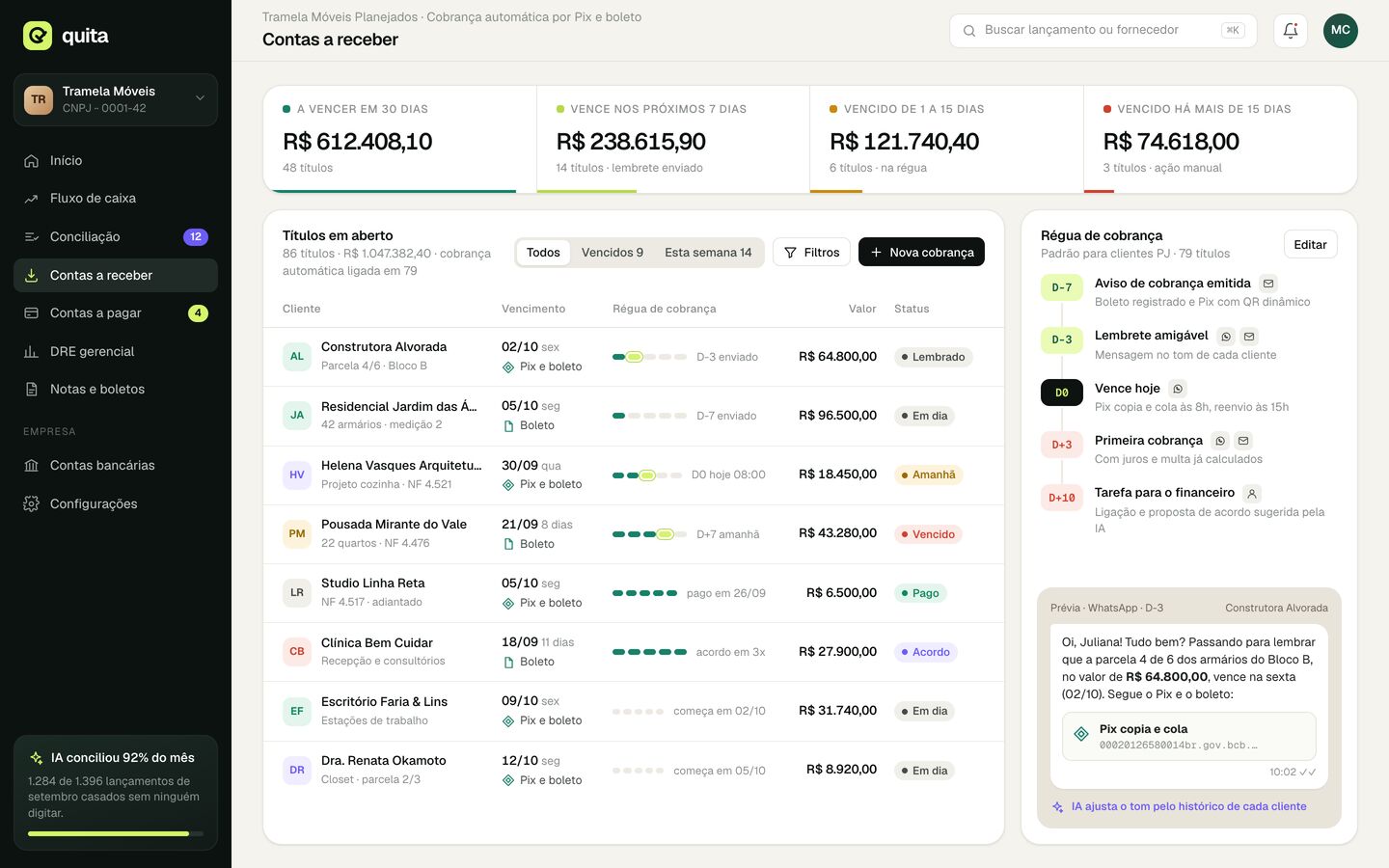Click WhatsApp icon on Lembrete amigável
The image size is (1389, 868).
click(x=1226, y=337)
